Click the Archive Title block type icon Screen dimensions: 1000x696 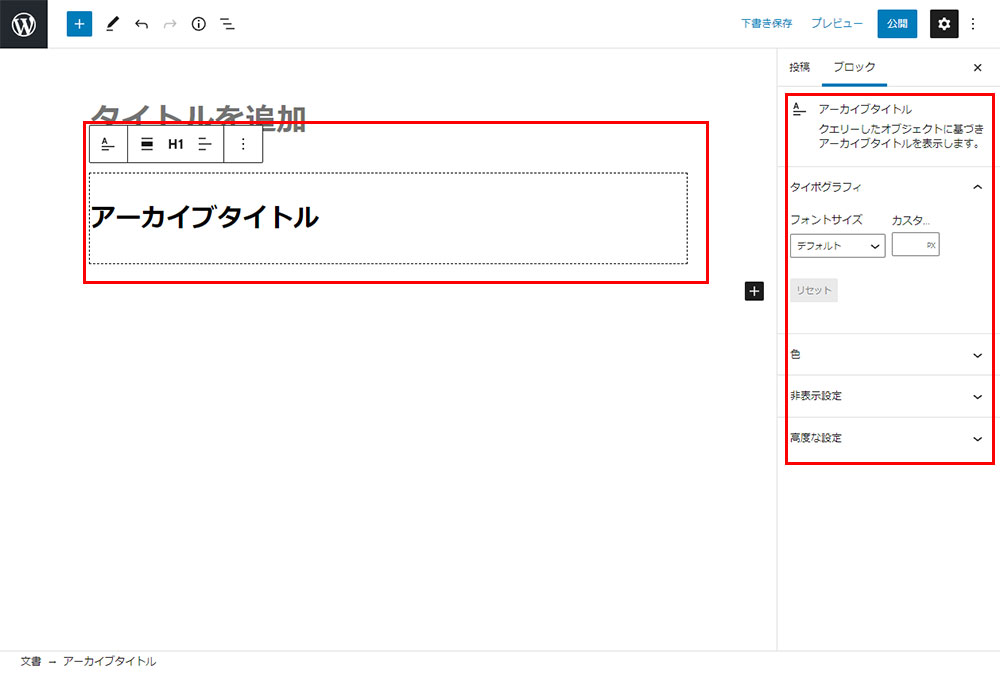[x=109, y=144]
